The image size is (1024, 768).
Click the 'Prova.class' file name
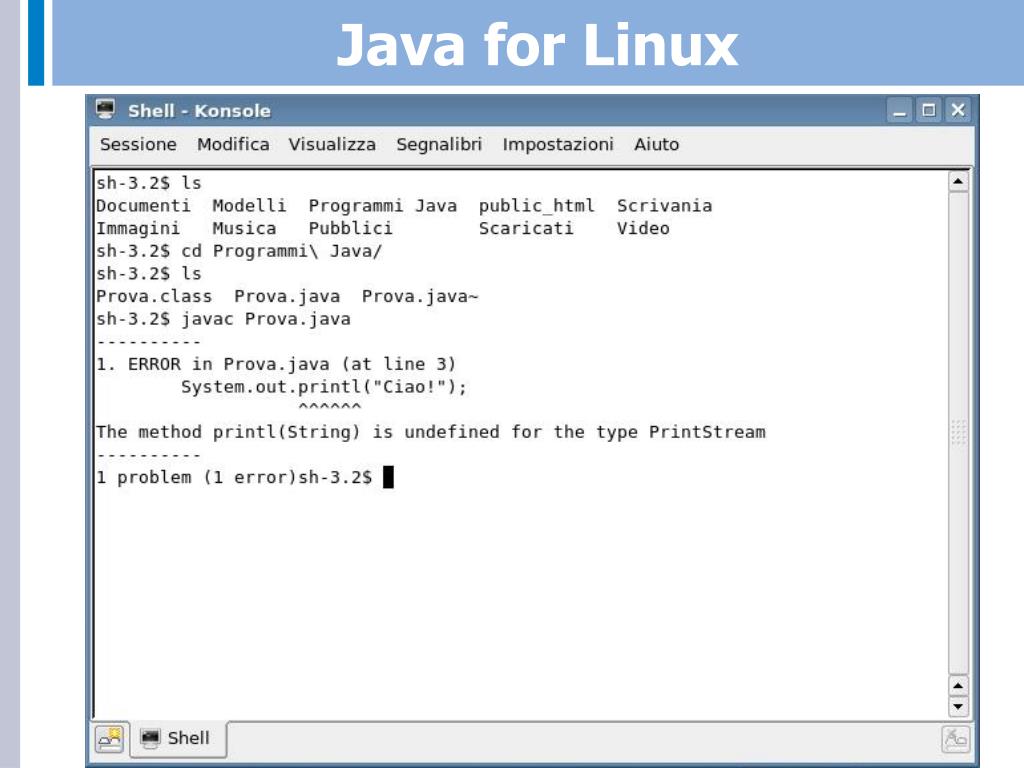(x=154, y=296)
